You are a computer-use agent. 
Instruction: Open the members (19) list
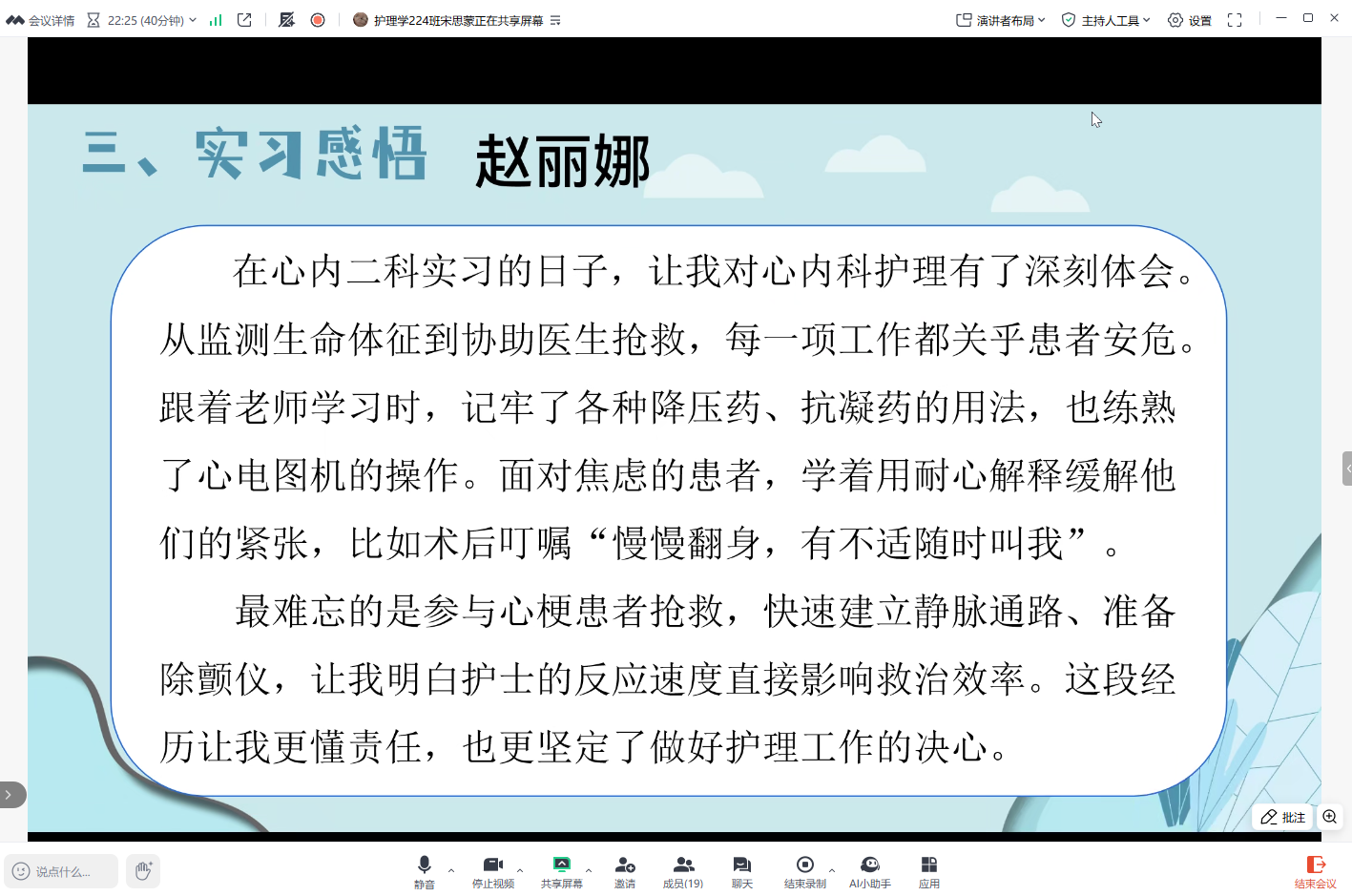[683, 870]
